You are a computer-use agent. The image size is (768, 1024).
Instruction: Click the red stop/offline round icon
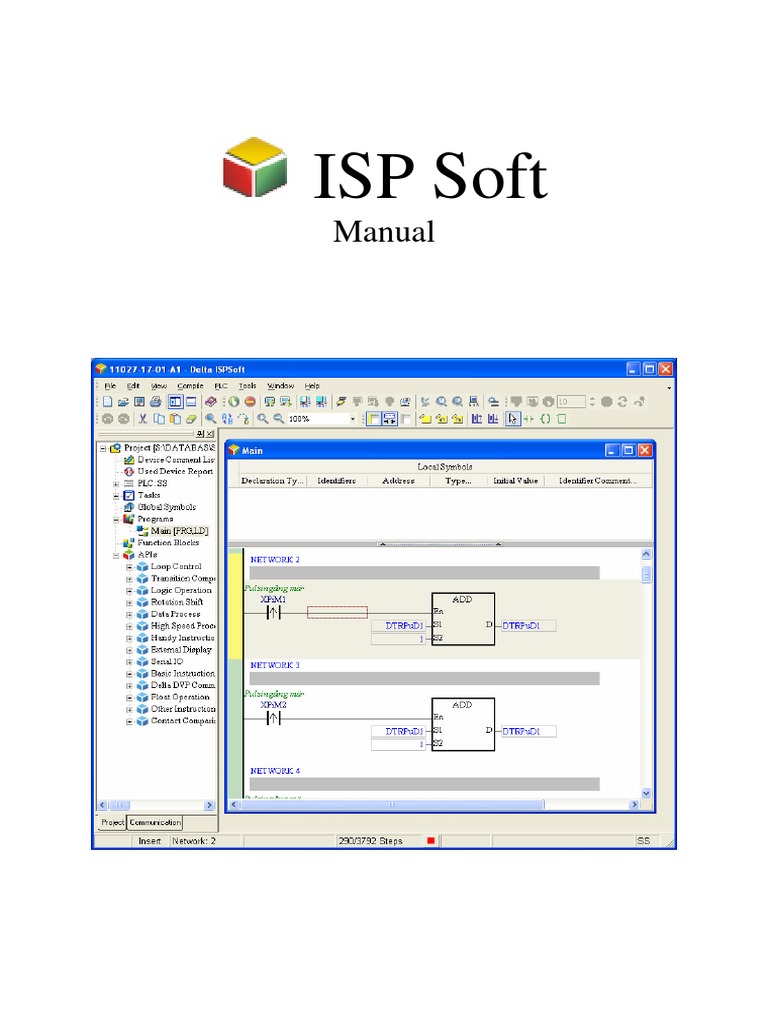[x=249, y=402]
